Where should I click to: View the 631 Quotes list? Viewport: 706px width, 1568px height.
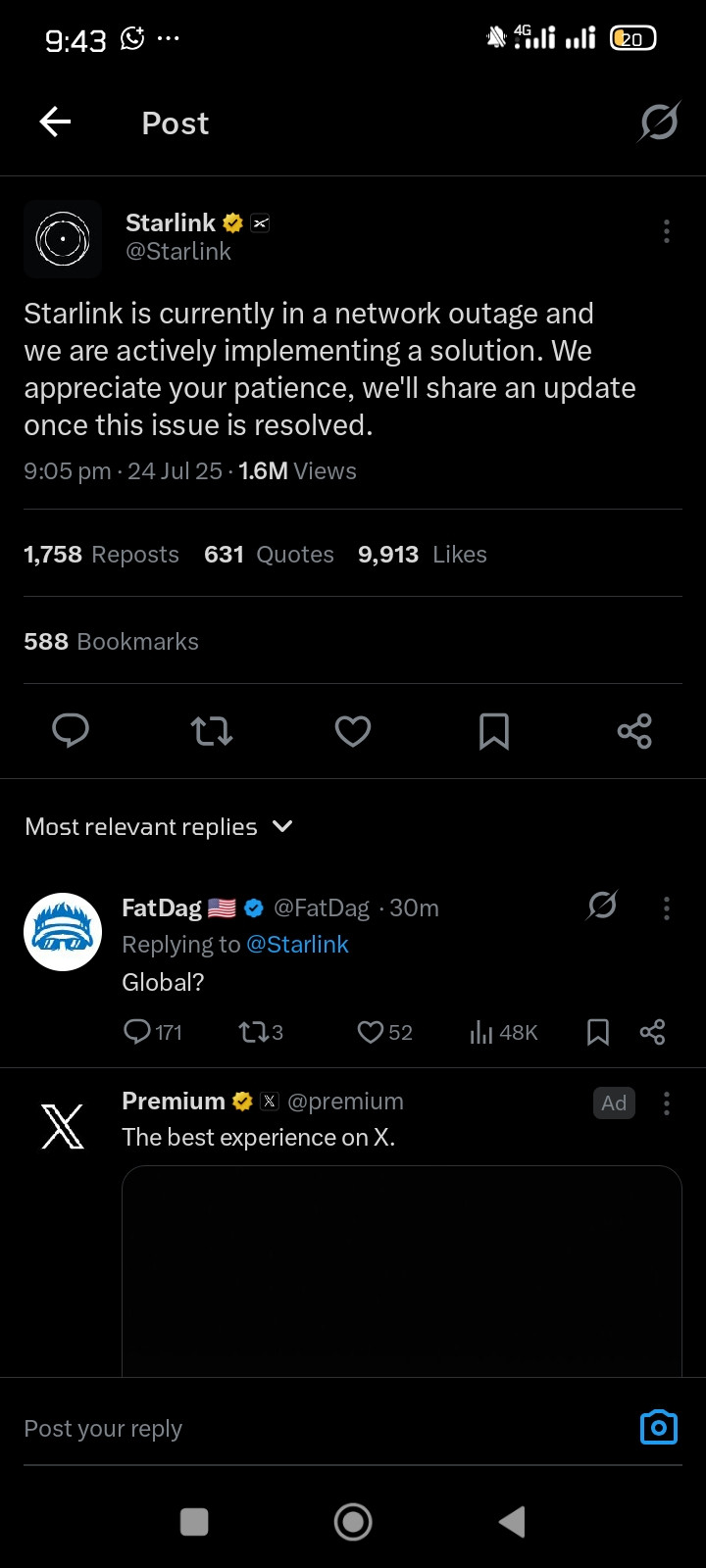[269, 555]
